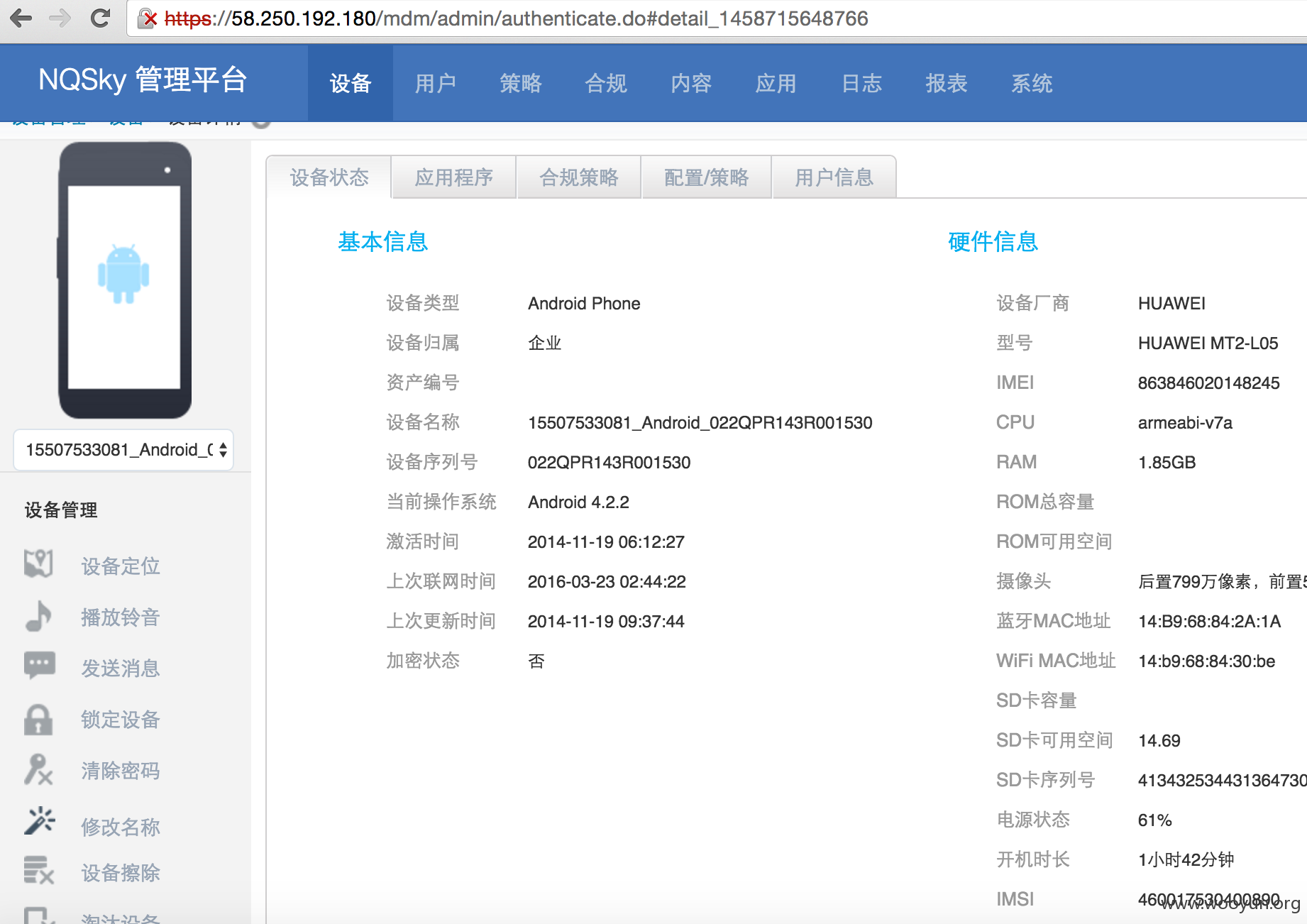Click the 发送消息 link
This screenshot has height=924, width=1307.
coord(121,669)
